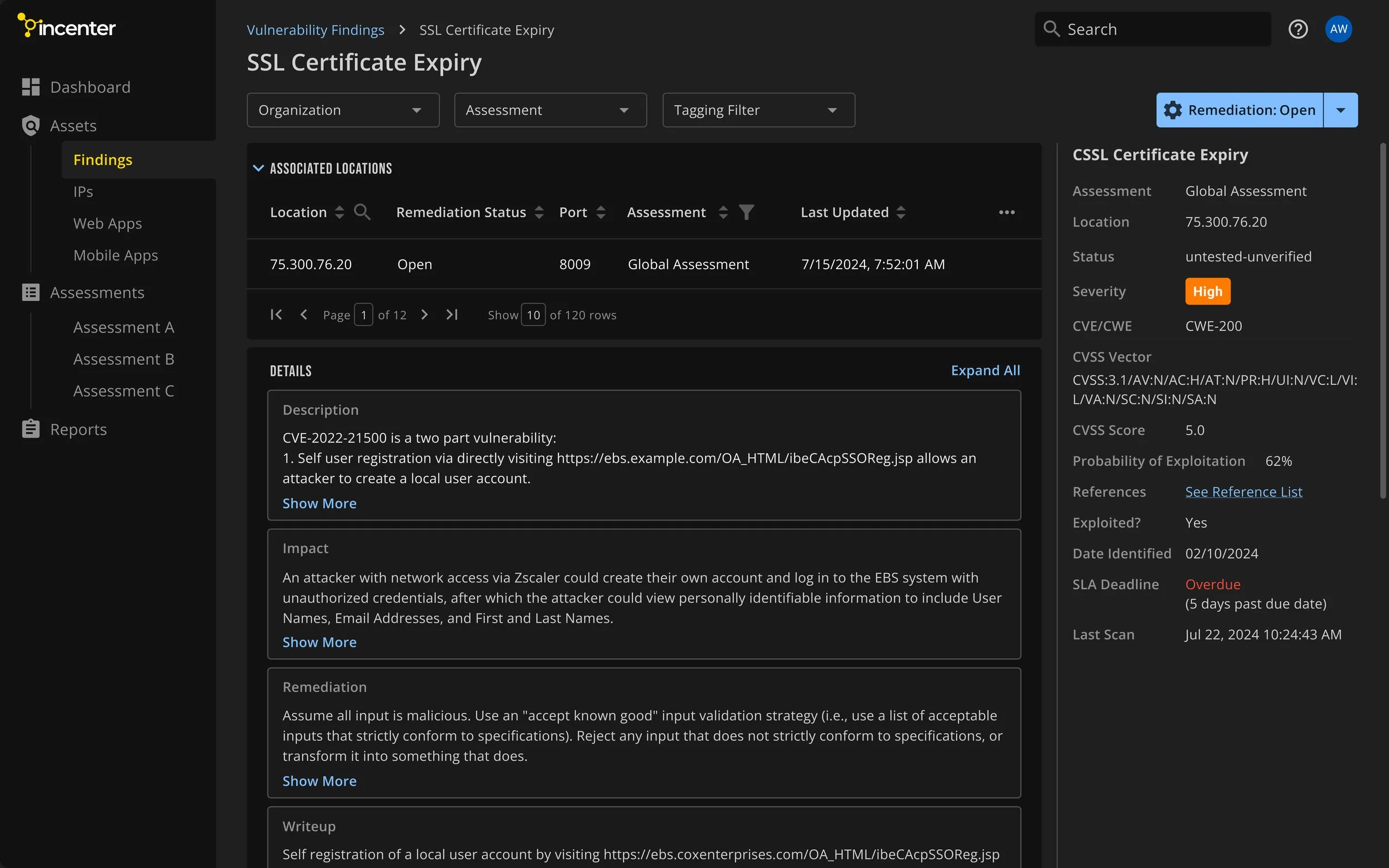The width and height of the screenshot is (1389, 868).
Task: Open the table three-dots options menu
Action: click(1006, 212)
